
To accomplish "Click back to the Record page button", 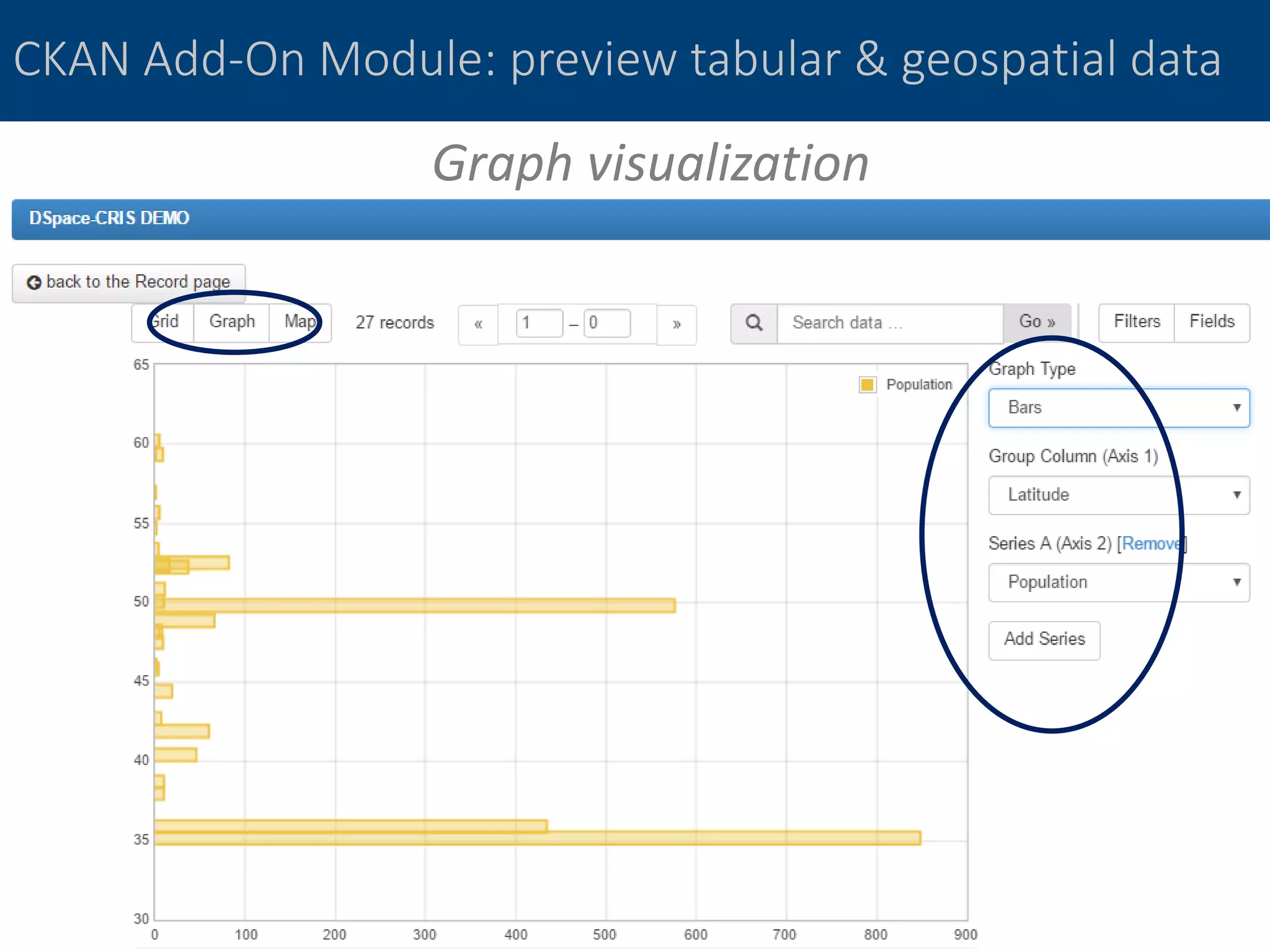I will pos(128,283).
